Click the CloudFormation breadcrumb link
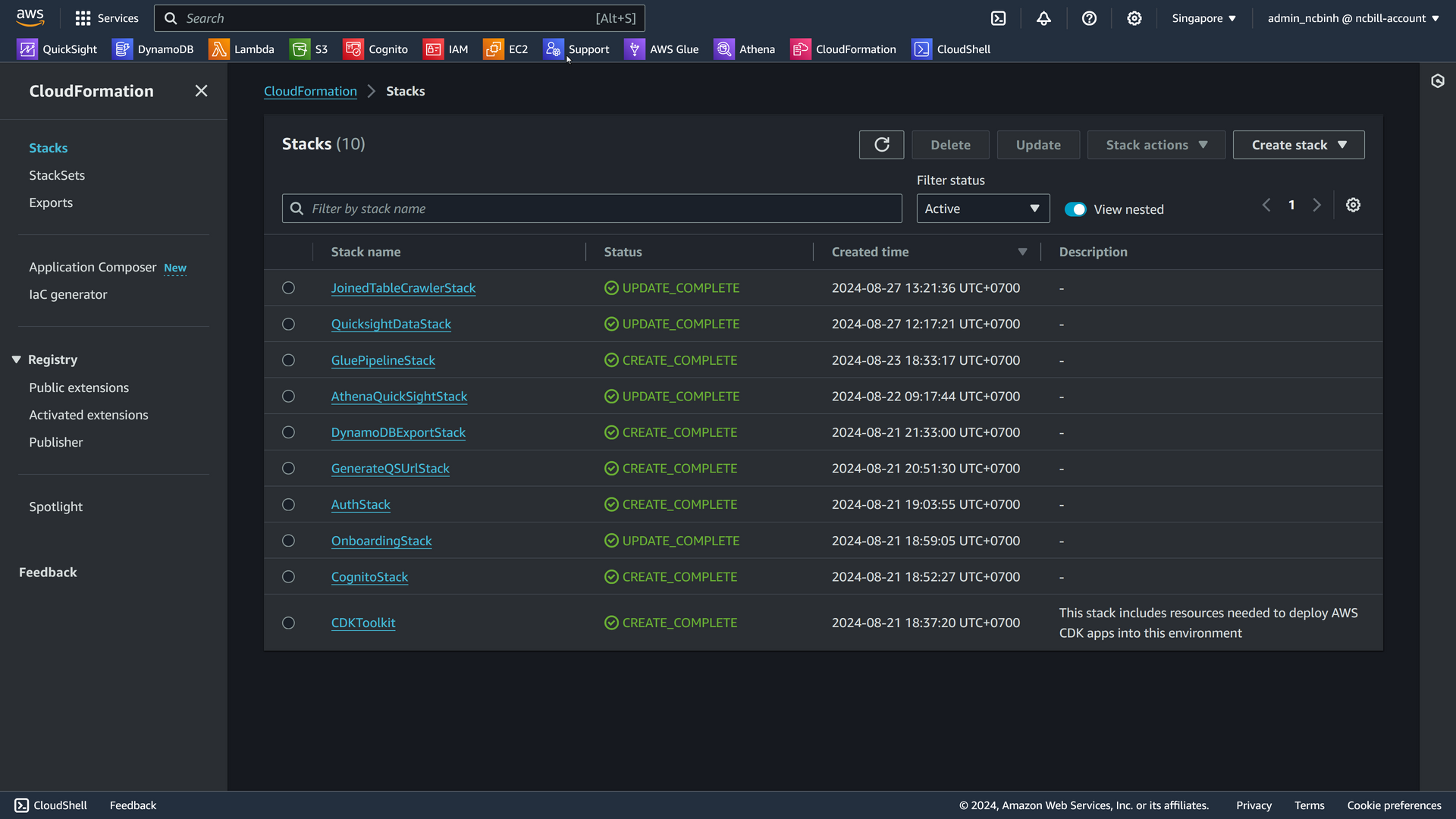Screen dimensions: 1456x819 [x=310, y=91]
